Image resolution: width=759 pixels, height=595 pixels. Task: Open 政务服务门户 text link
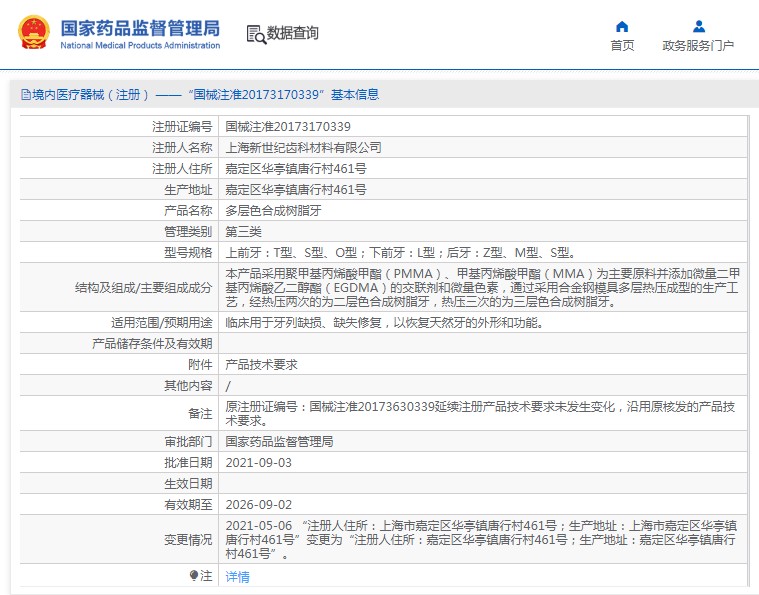click(698, 46)
